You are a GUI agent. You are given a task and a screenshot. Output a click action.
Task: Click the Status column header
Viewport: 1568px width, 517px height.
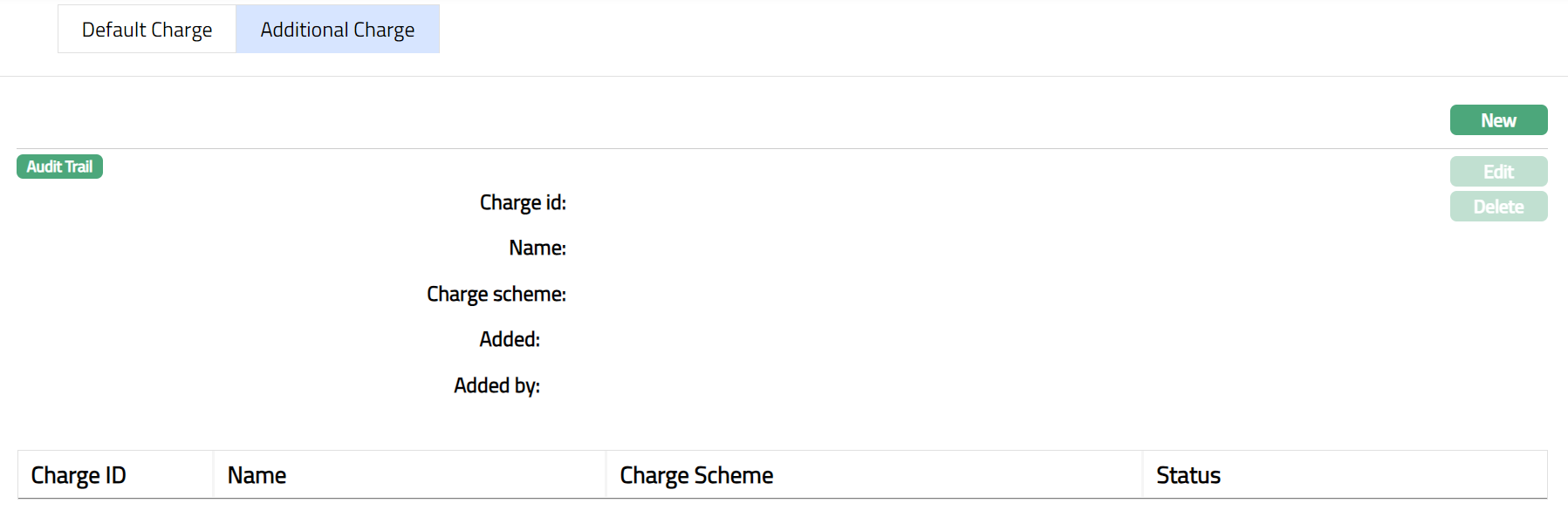click(x=1188, y=475)
